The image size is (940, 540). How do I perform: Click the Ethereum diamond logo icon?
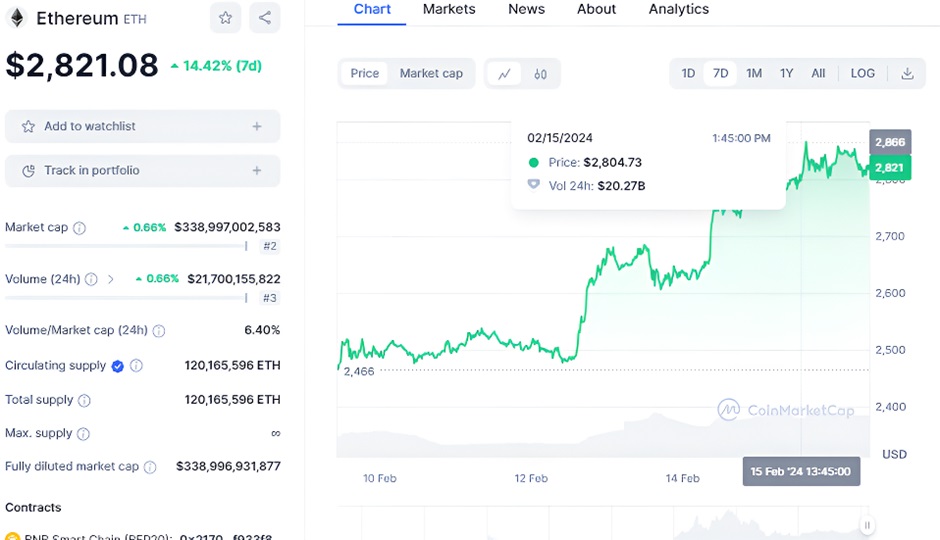[x=17, y=18]
